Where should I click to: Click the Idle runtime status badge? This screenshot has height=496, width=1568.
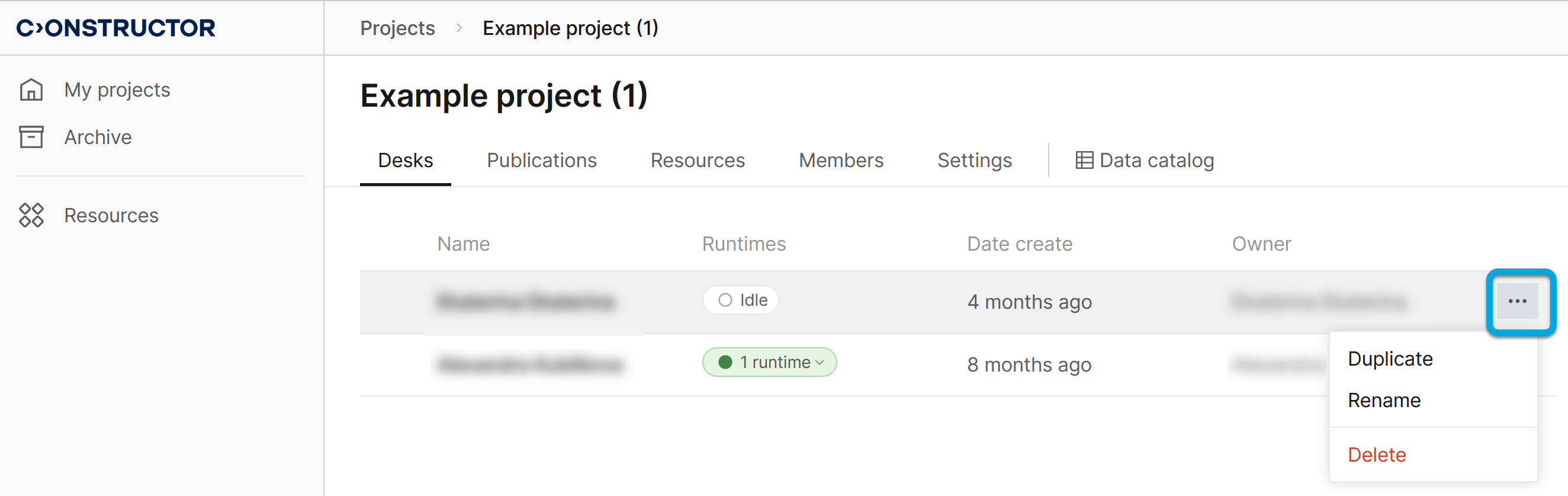(741, 300)
